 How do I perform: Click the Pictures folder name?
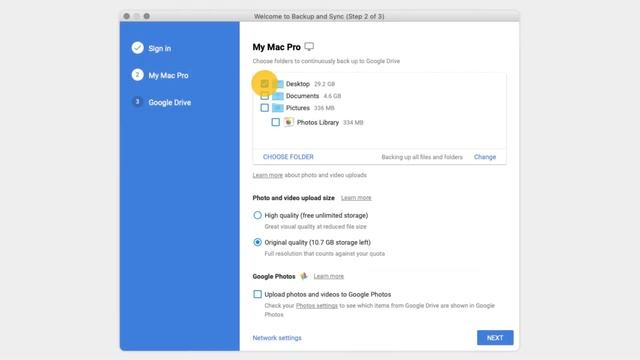click(x=298, y=108)
